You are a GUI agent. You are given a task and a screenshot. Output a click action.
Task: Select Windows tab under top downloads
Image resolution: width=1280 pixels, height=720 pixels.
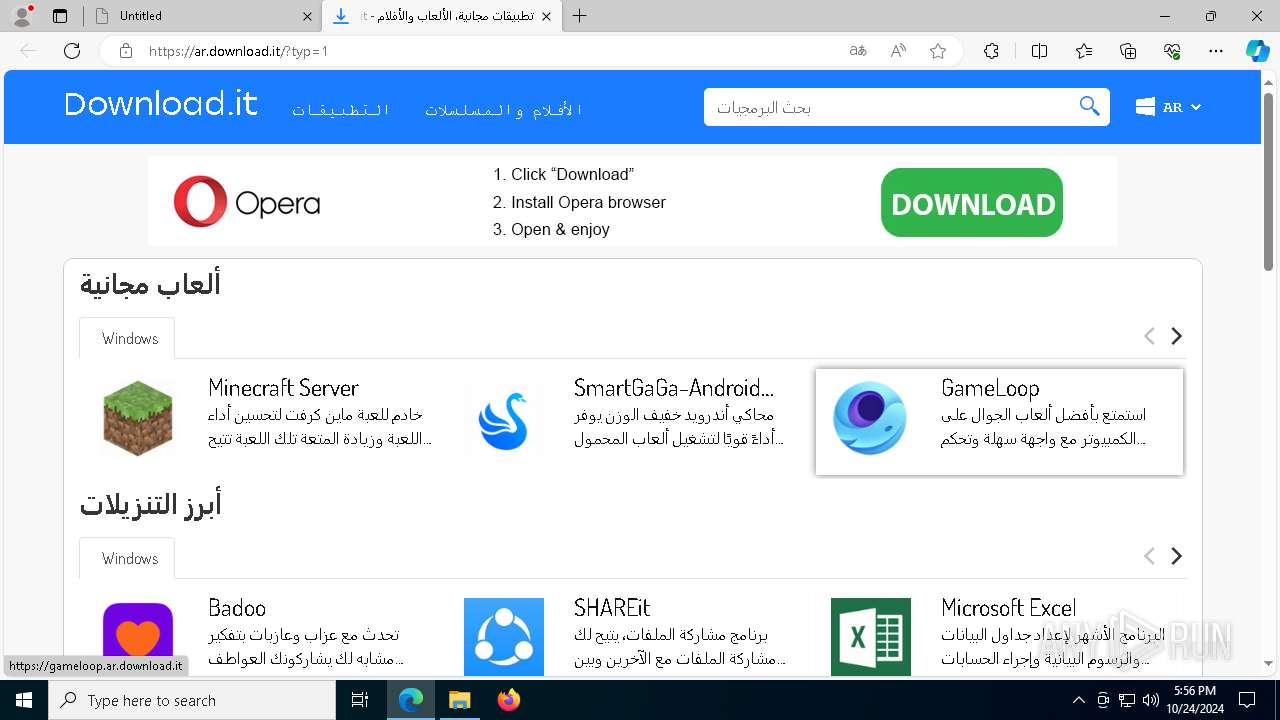[127, 558]
